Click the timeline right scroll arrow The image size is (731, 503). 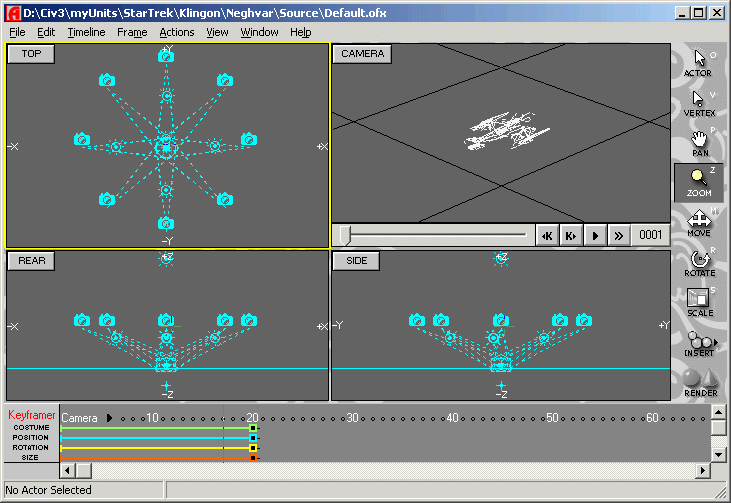point(703,471)
